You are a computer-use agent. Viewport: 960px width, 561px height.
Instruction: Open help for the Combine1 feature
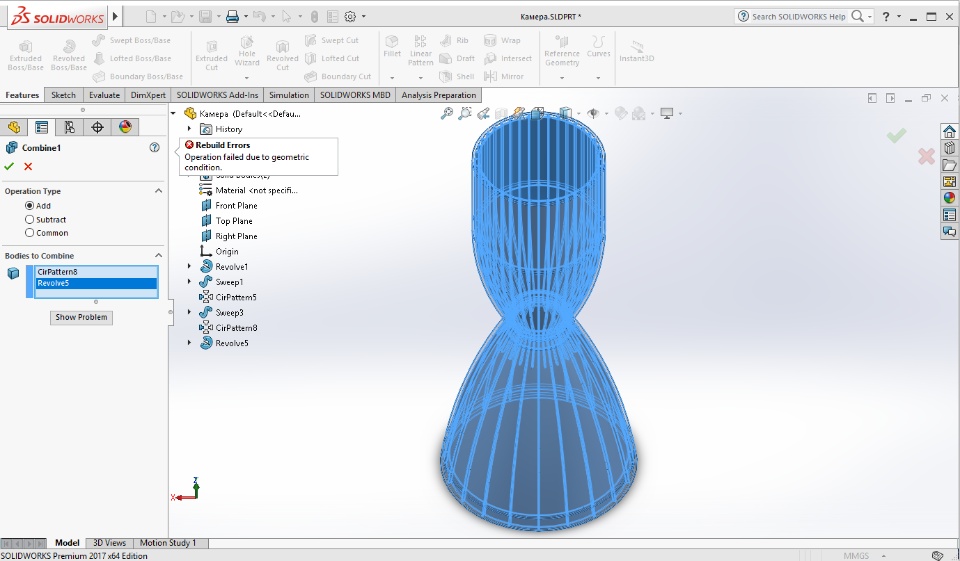[154, 148]
